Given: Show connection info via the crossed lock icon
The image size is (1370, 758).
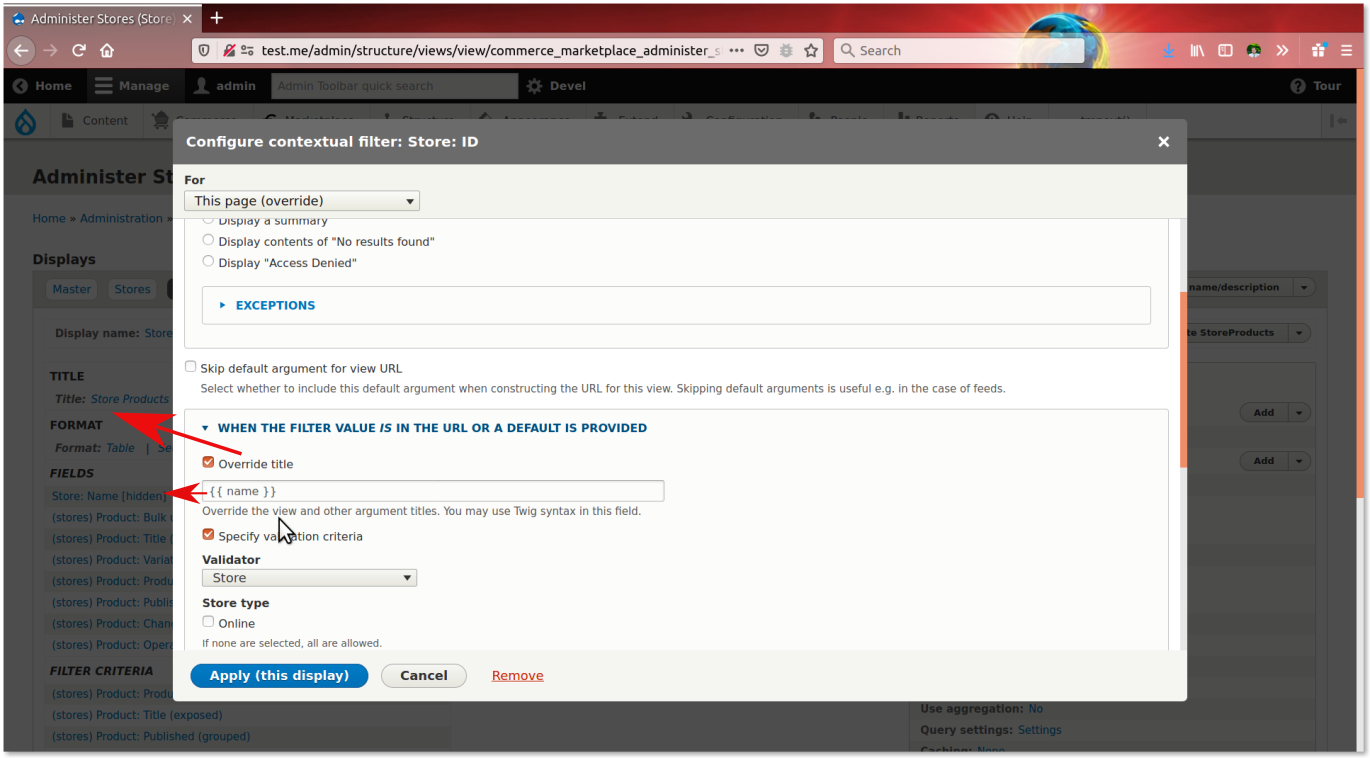Looking at the screenshot, I should [229, 50].
